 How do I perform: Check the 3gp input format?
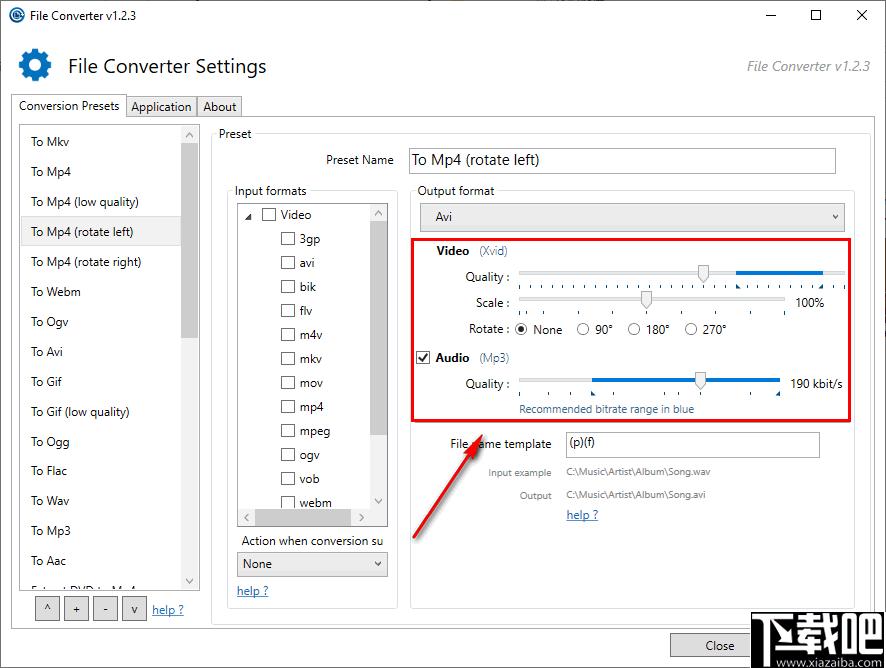288,238
